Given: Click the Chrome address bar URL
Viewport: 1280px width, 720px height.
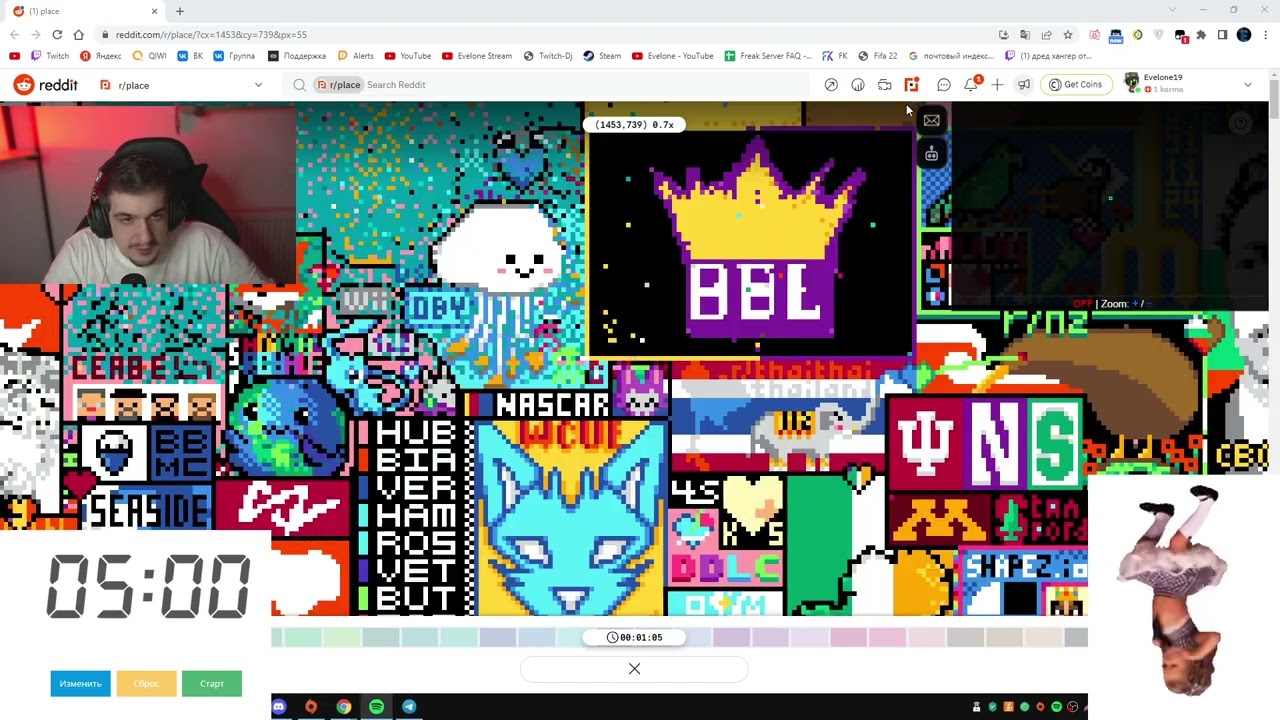Looking at the screenshot, I should tap(211, 35).
